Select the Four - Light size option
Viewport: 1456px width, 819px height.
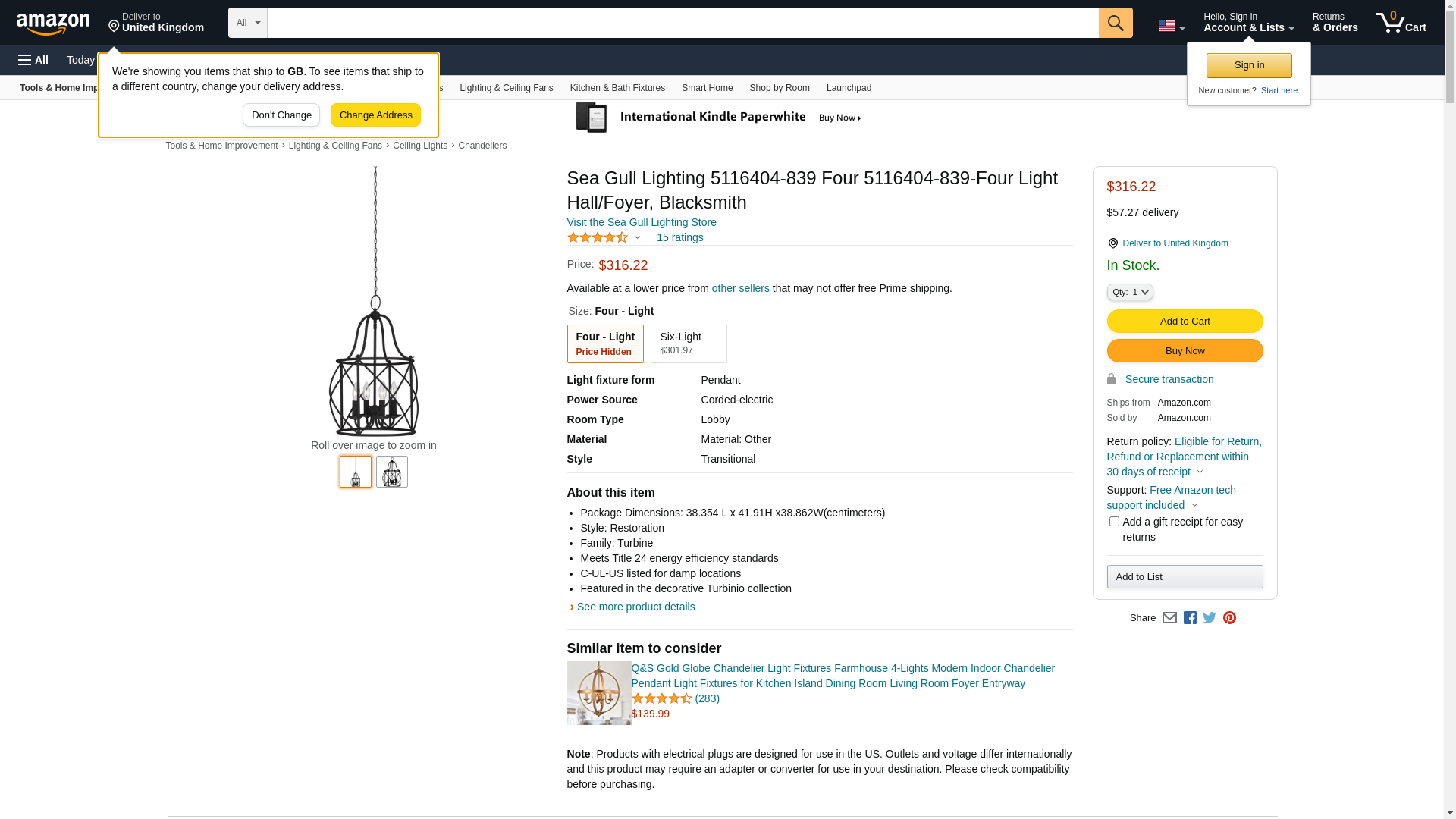[604, 344]
